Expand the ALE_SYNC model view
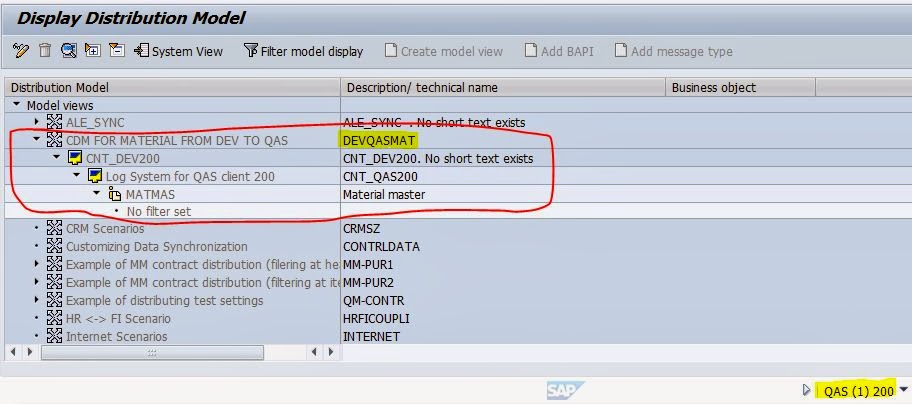912x404 pixels. click(x=37, y=123)
